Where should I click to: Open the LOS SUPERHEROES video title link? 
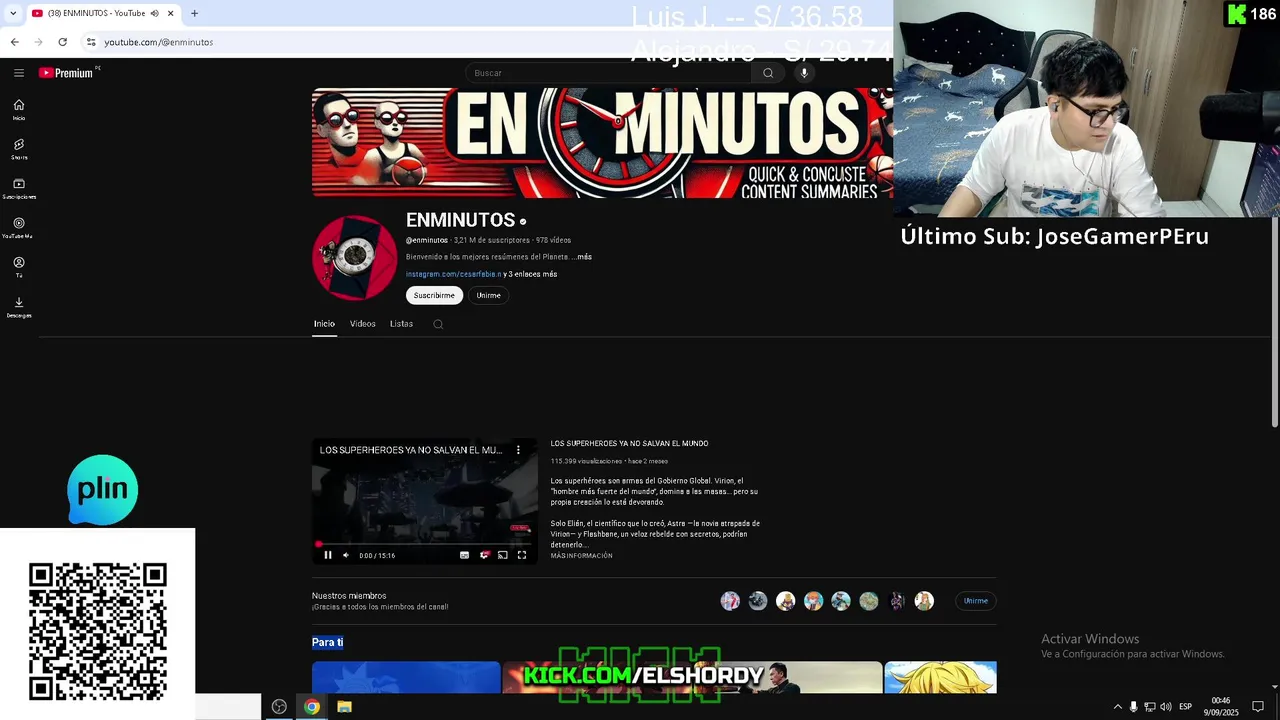pyautogui.click(x=629, y=443)
